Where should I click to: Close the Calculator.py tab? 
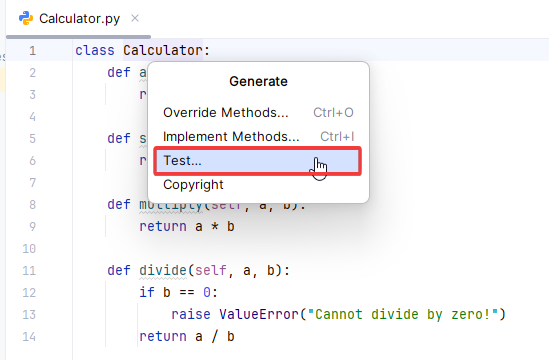tap(135, 18)
